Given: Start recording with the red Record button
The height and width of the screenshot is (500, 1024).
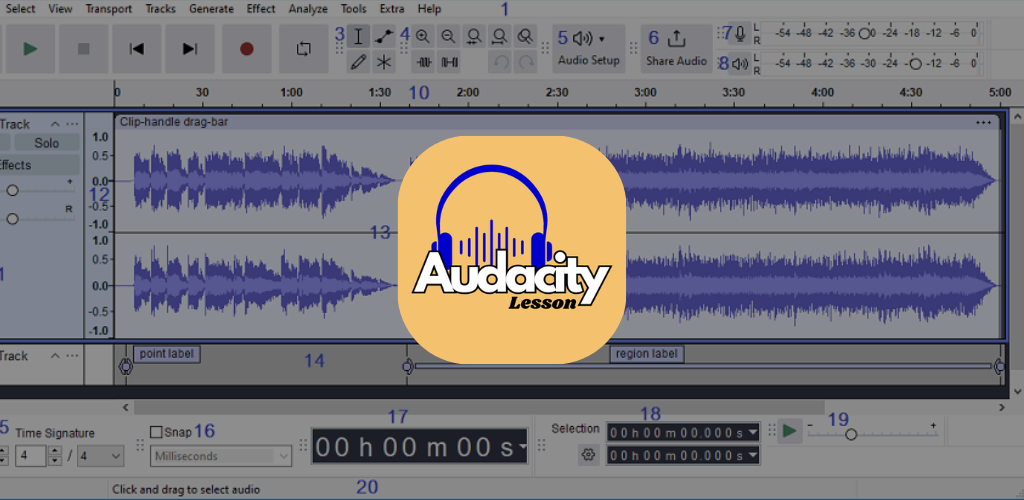Looking at the screenshot, I should click(x=246, y=49).
